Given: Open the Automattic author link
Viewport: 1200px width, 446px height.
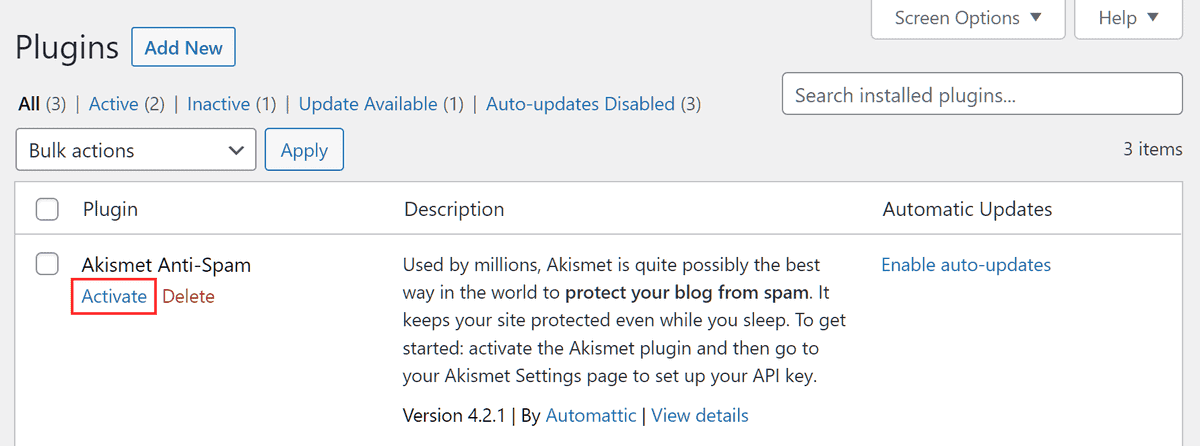Looking at the screenshot, I should [x=593, y=415].
